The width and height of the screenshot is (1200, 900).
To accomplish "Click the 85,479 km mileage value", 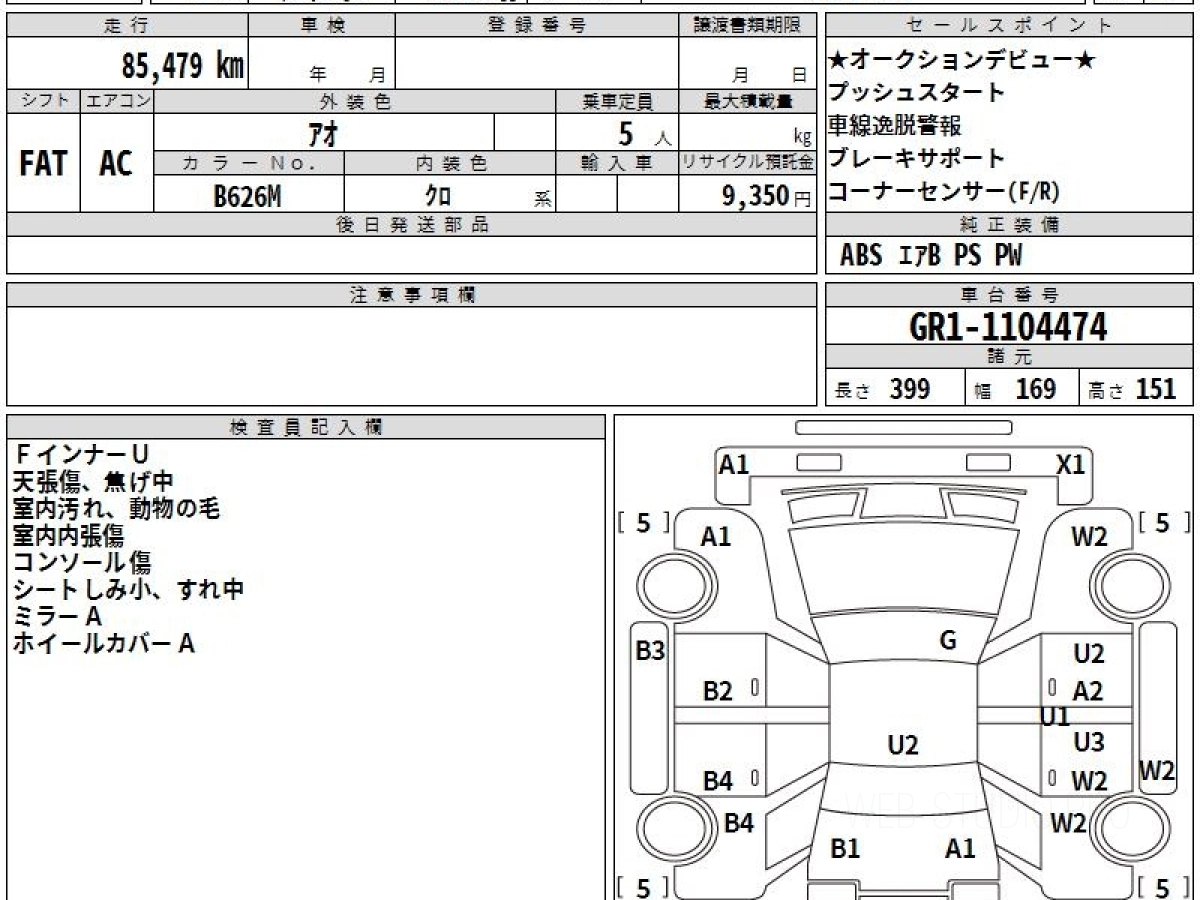I will 182,66.
